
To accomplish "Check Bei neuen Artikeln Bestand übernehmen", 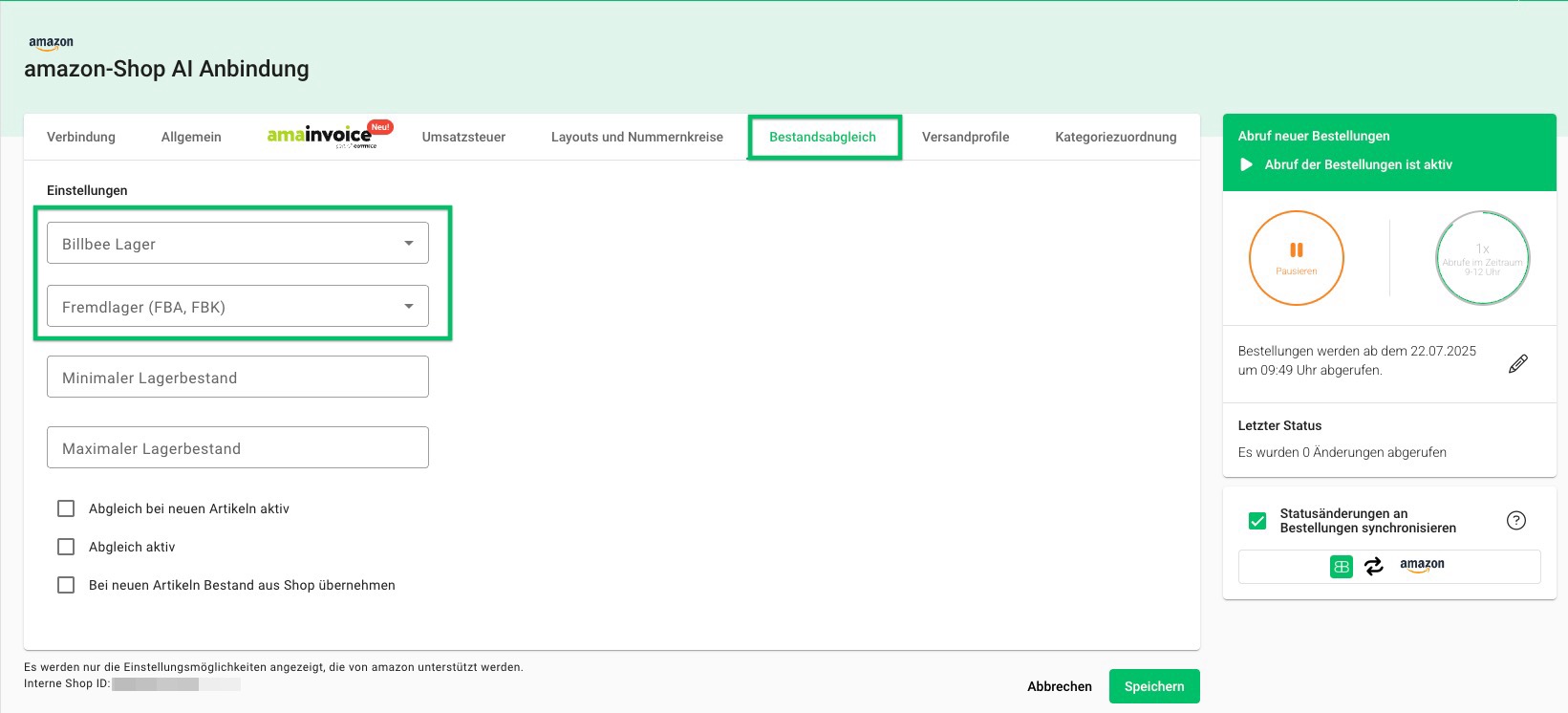I will (x=66, y=585).
